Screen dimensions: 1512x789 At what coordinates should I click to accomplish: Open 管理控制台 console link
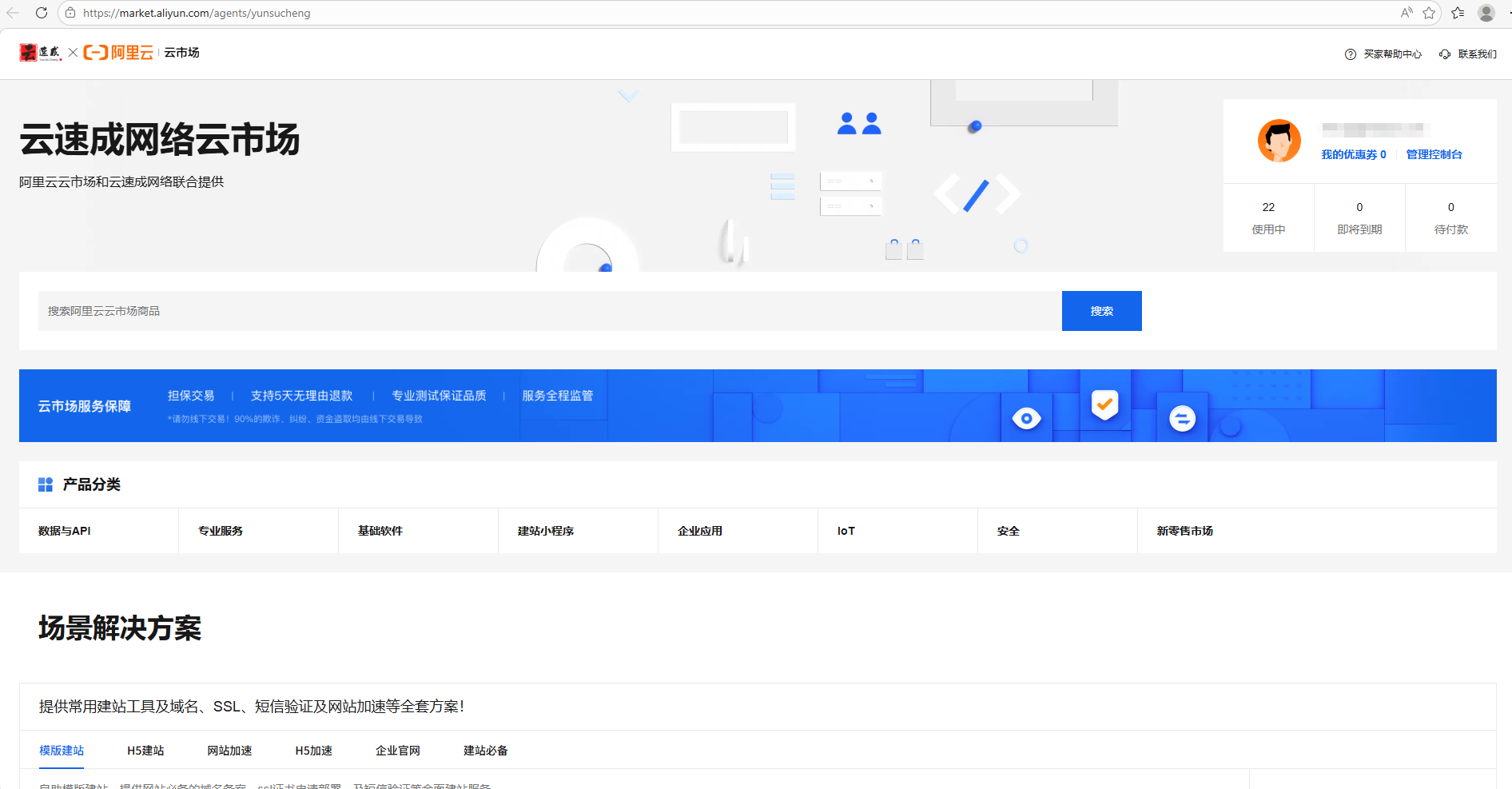click(1434, 155)
